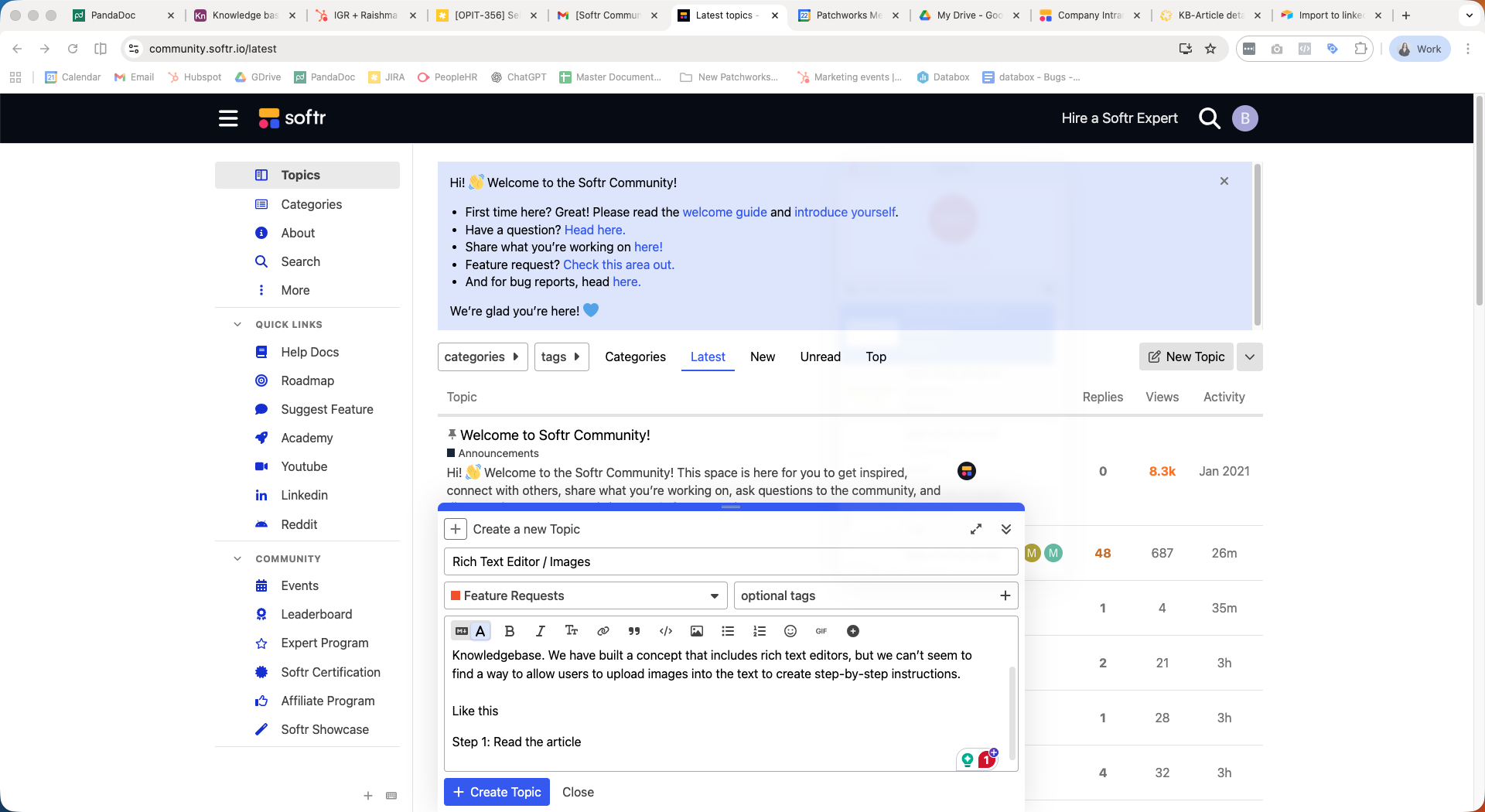
Task: Apply italic formatting in the editor
Action: pyautogui.click(x=541, y=631)
